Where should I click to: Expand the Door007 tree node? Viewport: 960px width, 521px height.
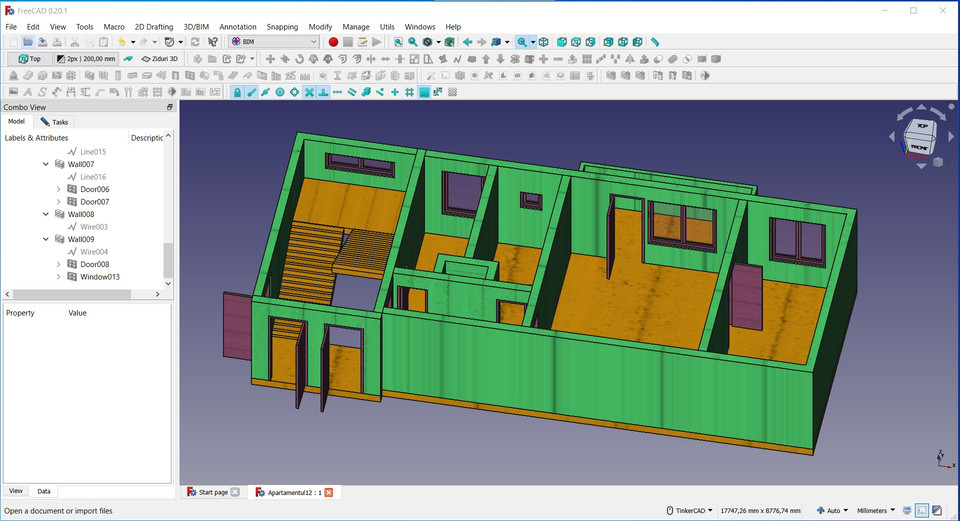pos(59,201)
